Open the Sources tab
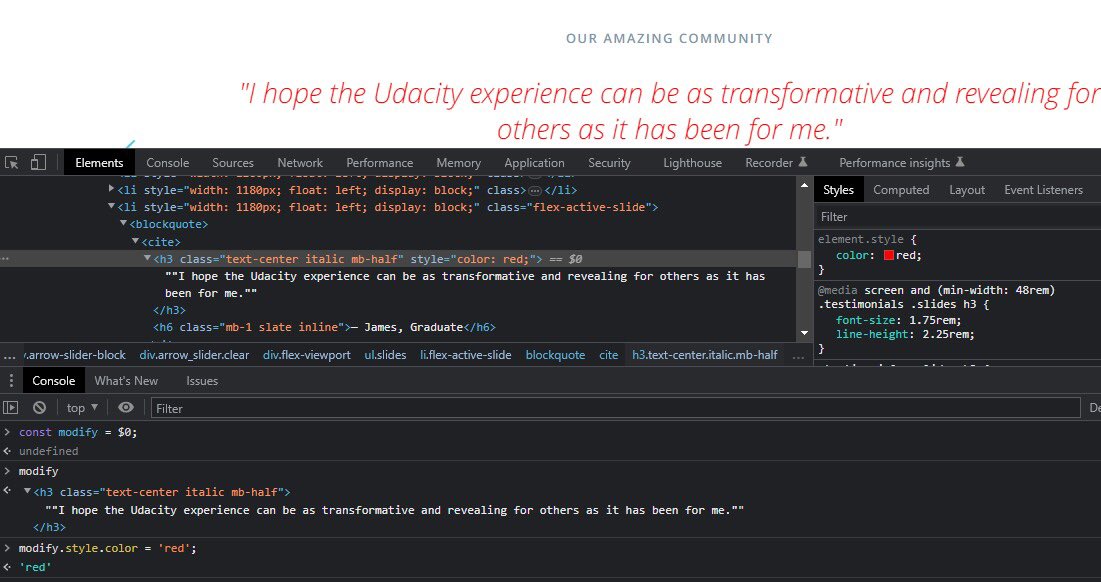The height and width of the screenshot is (582, 1101). (233, 163)
